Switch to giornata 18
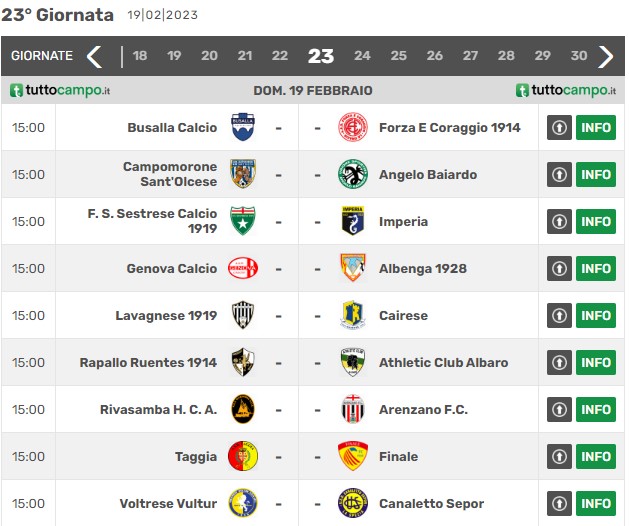 pos(140,55)
